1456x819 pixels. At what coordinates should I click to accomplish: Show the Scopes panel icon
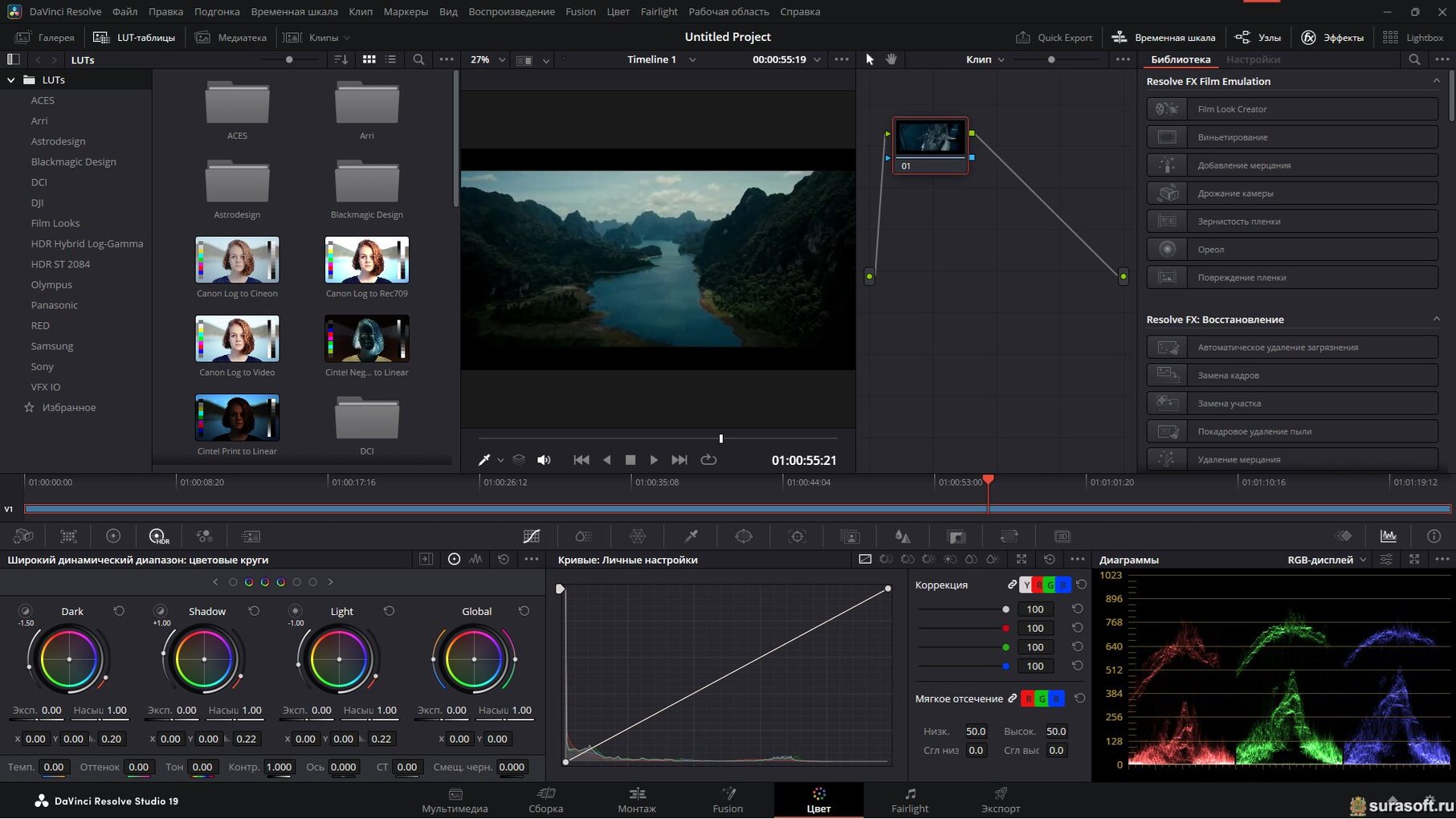pos(1389,536)
